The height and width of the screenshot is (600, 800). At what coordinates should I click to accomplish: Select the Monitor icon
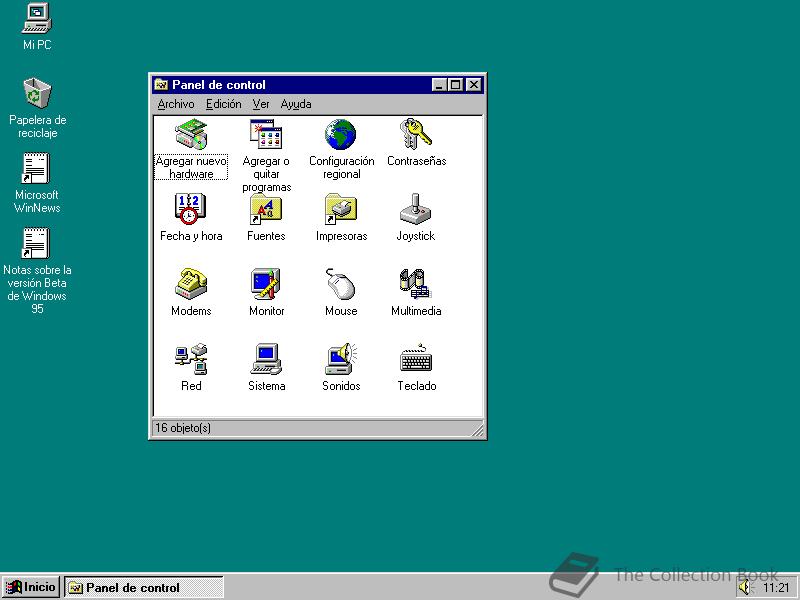click(x=266, y=284)
